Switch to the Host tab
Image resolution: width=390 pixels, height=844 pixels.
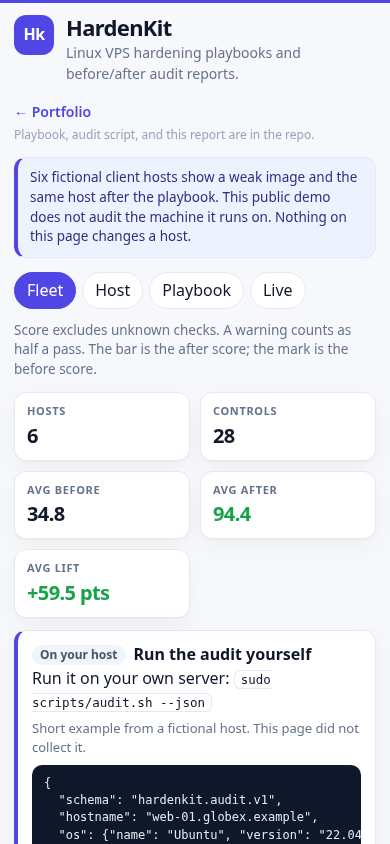[x=112, y=291]
